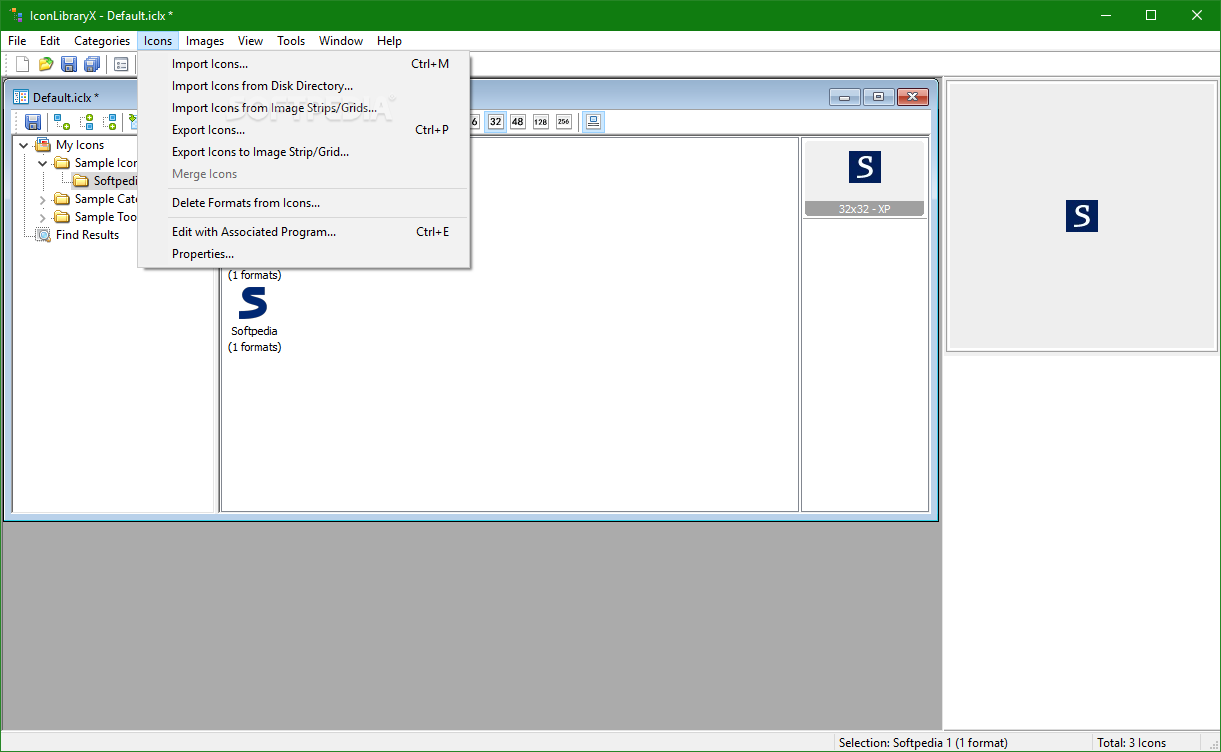Open the Help menu
Screen dimensions: 1221x752
click(x=390, y=41)
